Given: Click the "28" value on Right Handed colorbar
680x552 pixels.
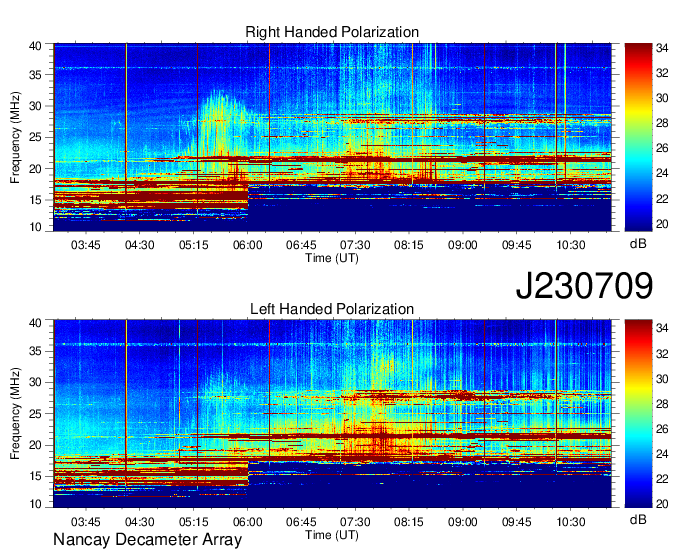Looking at the screenshot, I should [x=662, y=124].
